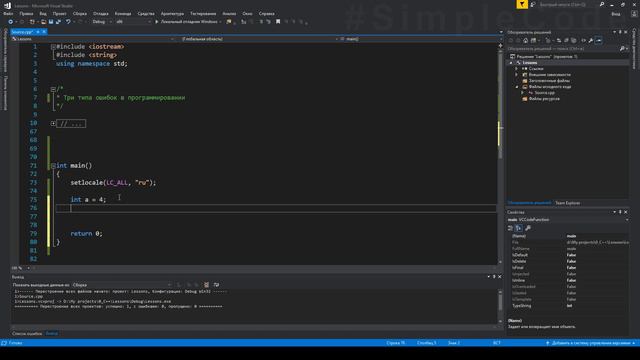Click the search magnifier in Solution Explorer
This screenshot has width=640, height=360.
622,49
